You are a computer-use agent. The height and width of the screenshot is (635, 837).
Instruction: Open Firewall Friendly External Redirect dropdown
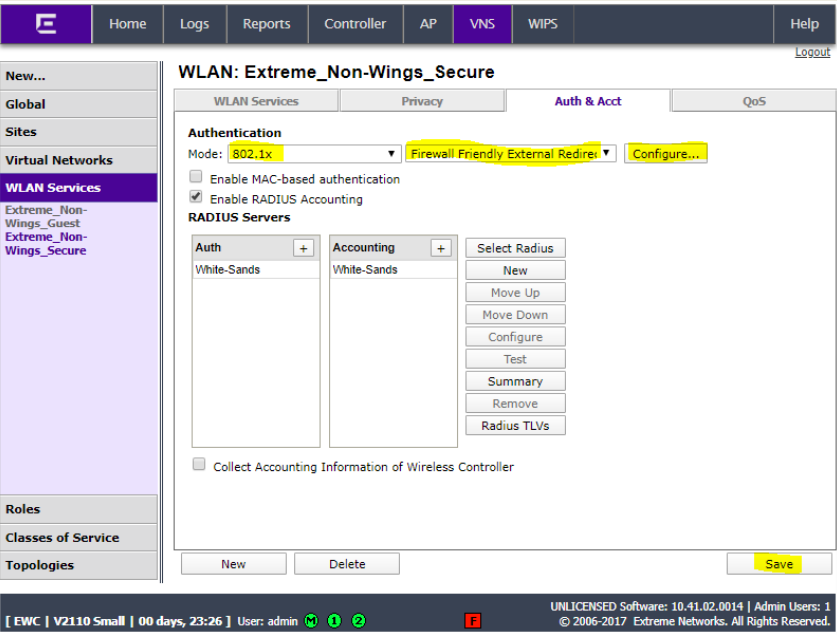tap(511, 154)
